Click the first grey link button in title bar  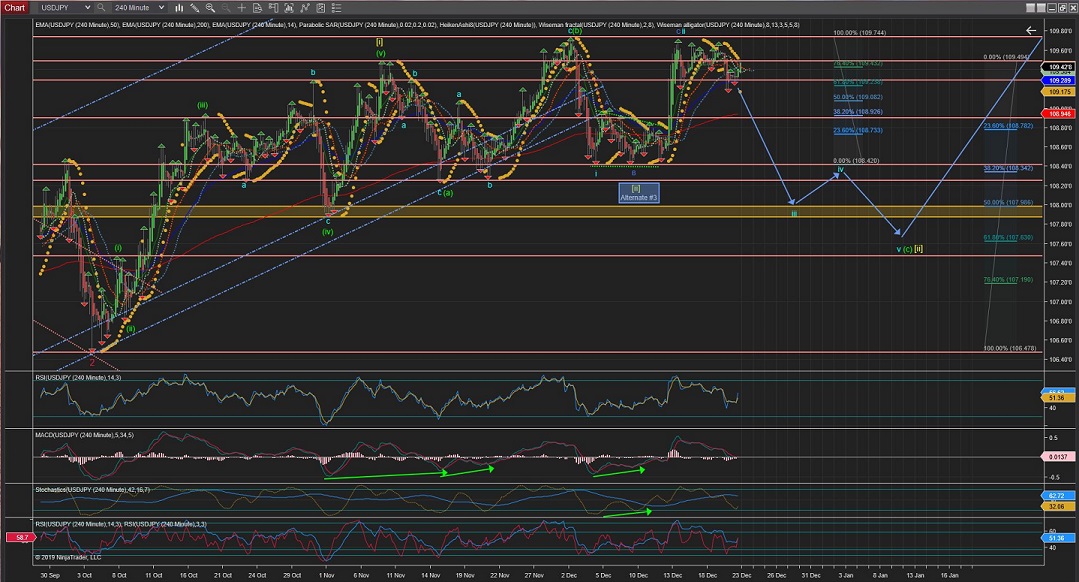point(1030,8)
